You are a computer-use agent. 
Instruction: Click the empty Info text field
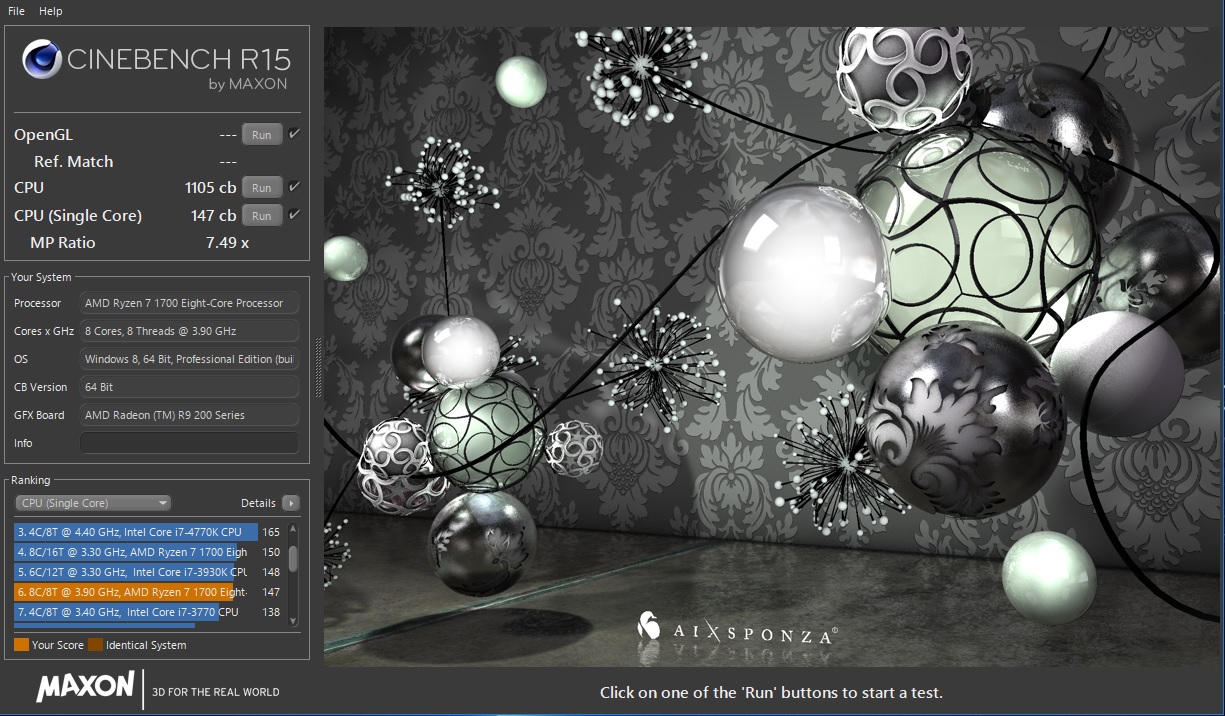tap(189, 443)
